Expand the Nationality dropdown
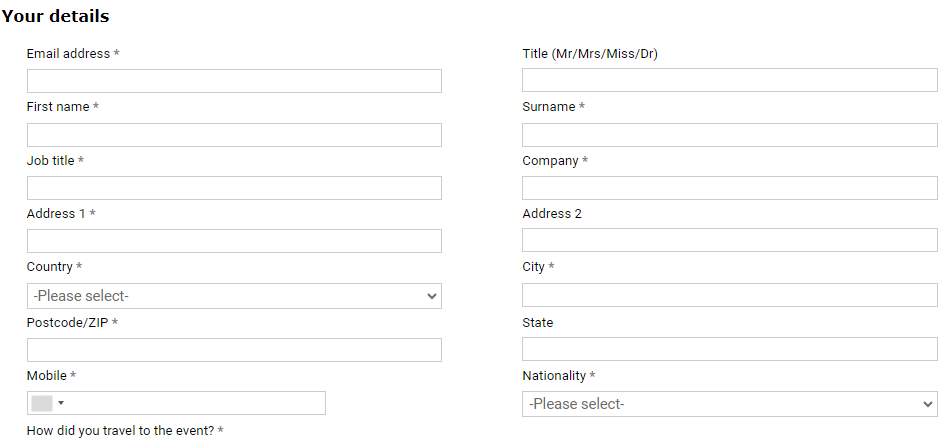 [729, 404]
